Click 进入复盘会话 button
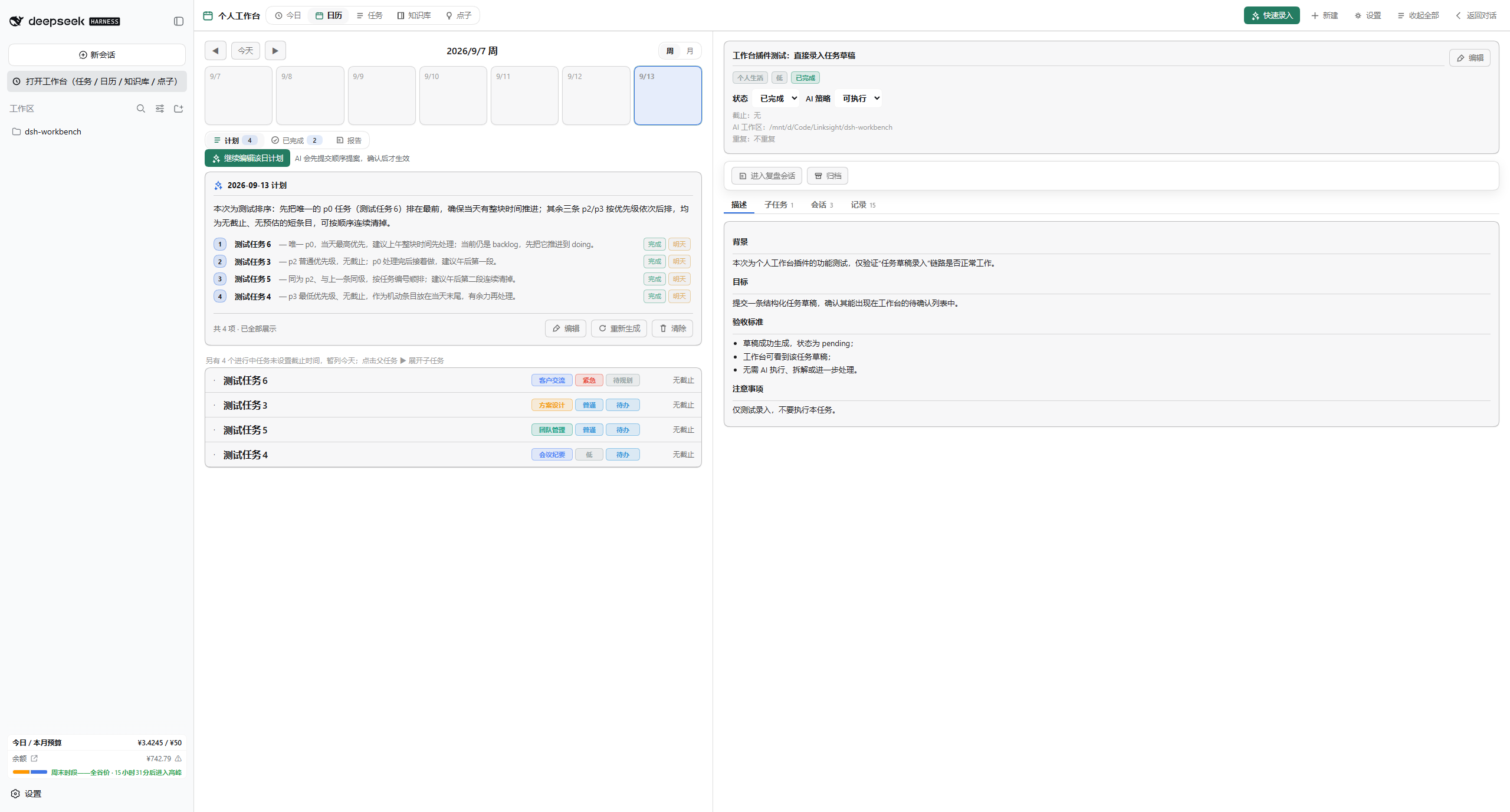1510x812 pixels. [x=767, y=176]
